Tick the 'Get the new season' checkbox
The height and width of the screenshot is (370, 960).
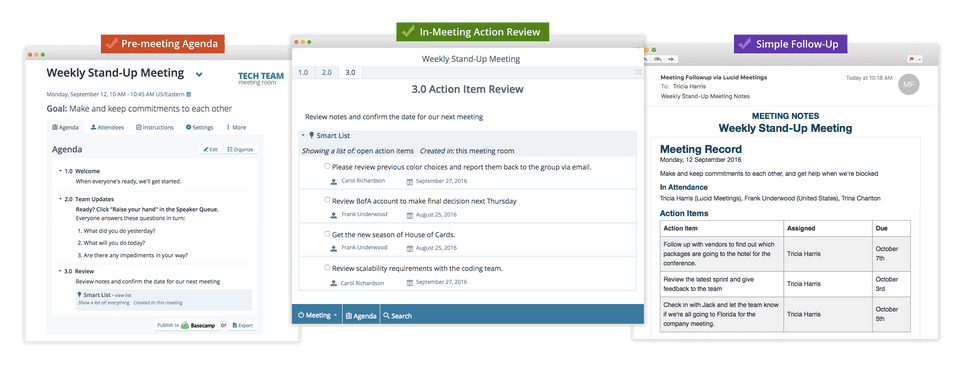click(327, 233)
